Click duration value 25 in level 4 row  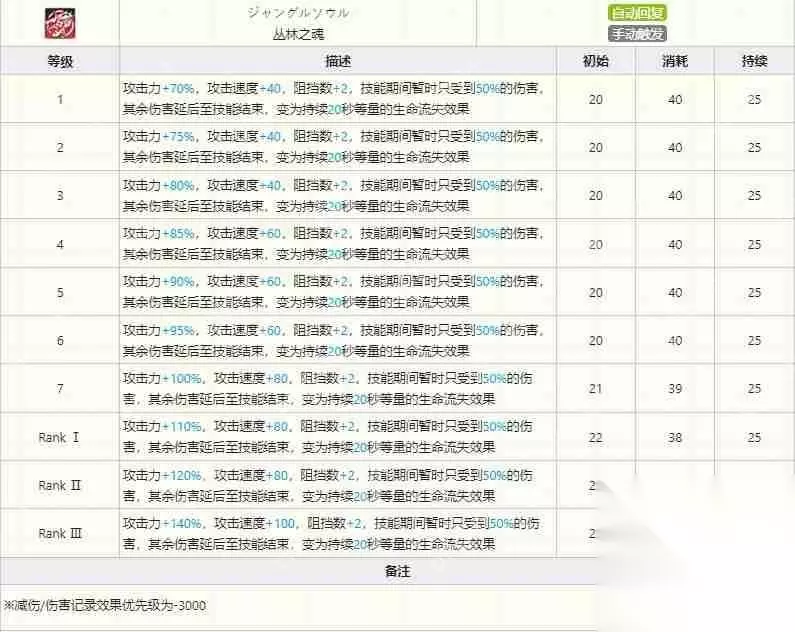(x=754, y=244)
